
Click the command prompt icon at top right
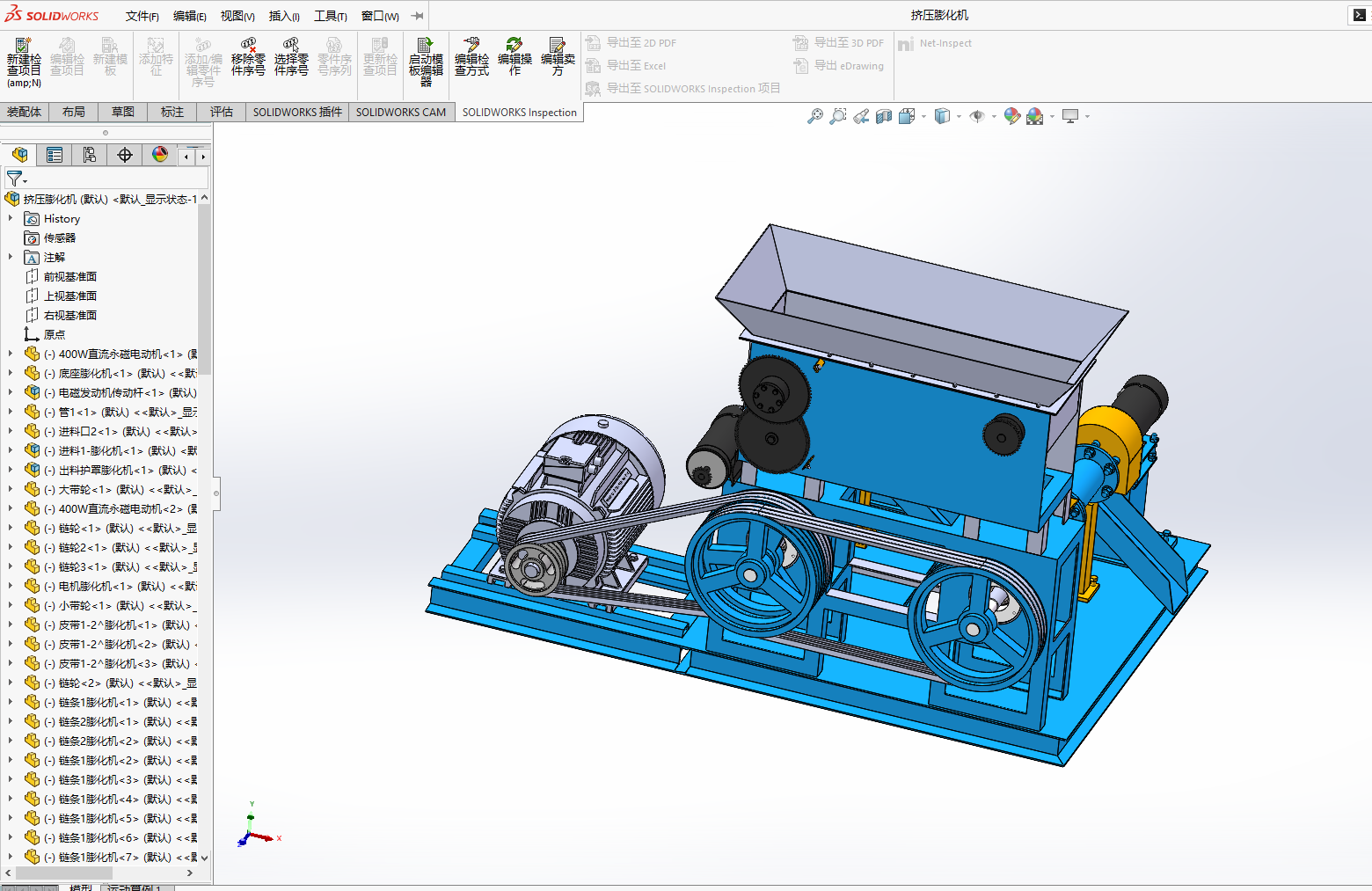[1359, 15]
